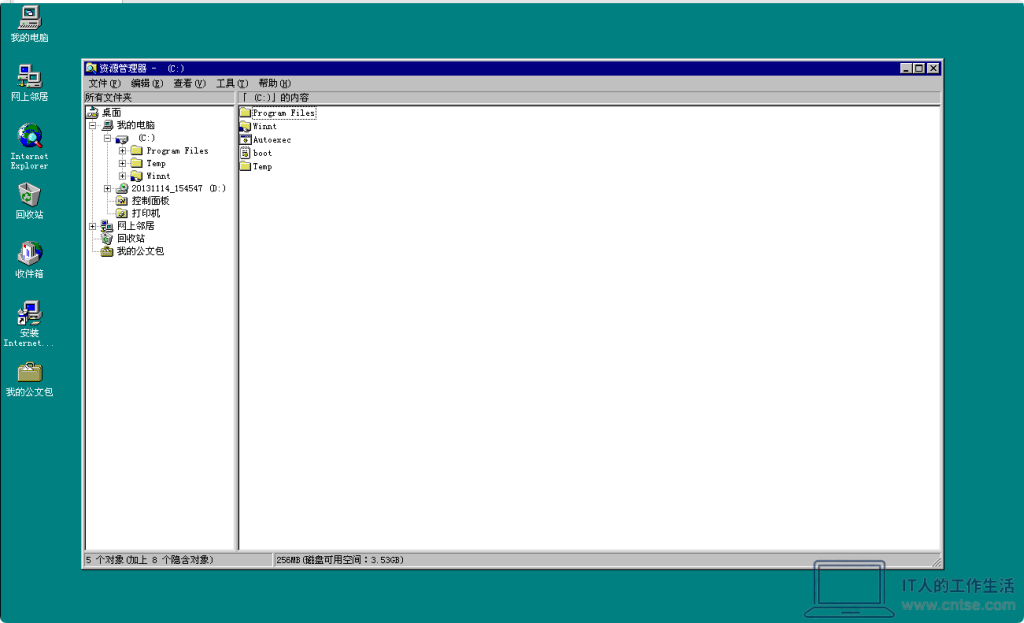Screen dimensions: 1024x623
Task: Select 20131114_154547 (D:) label in tree
Action: coord(179,188)
